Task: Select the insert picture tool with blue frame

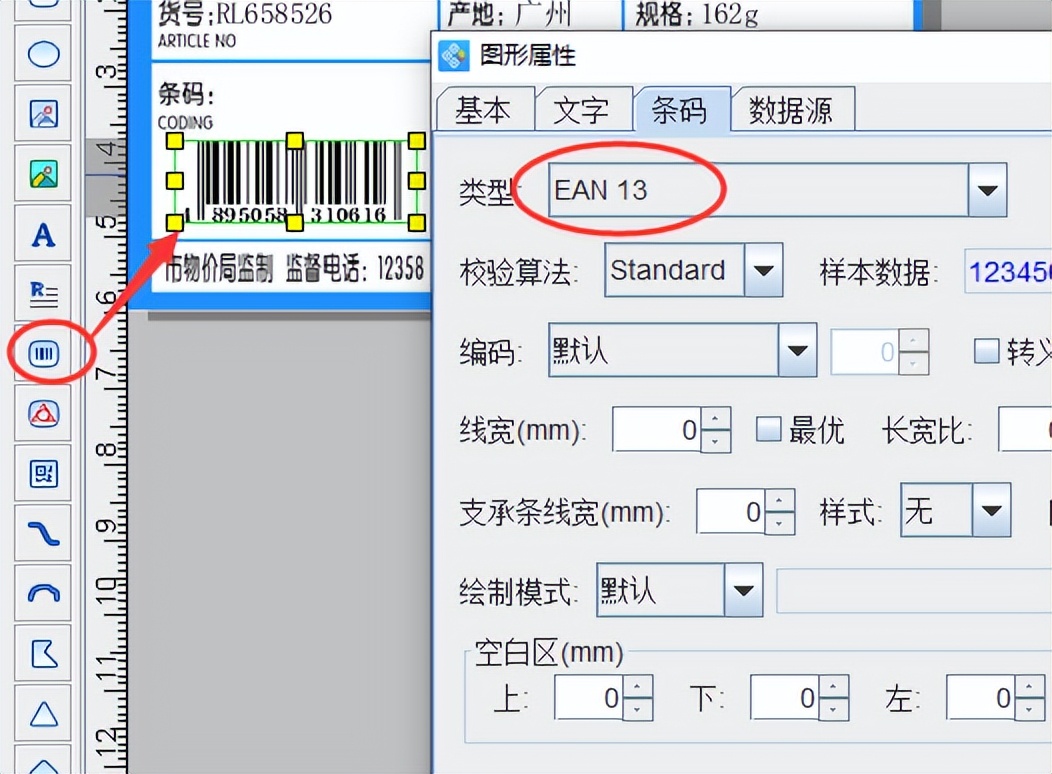Action: tap(44, 114)
